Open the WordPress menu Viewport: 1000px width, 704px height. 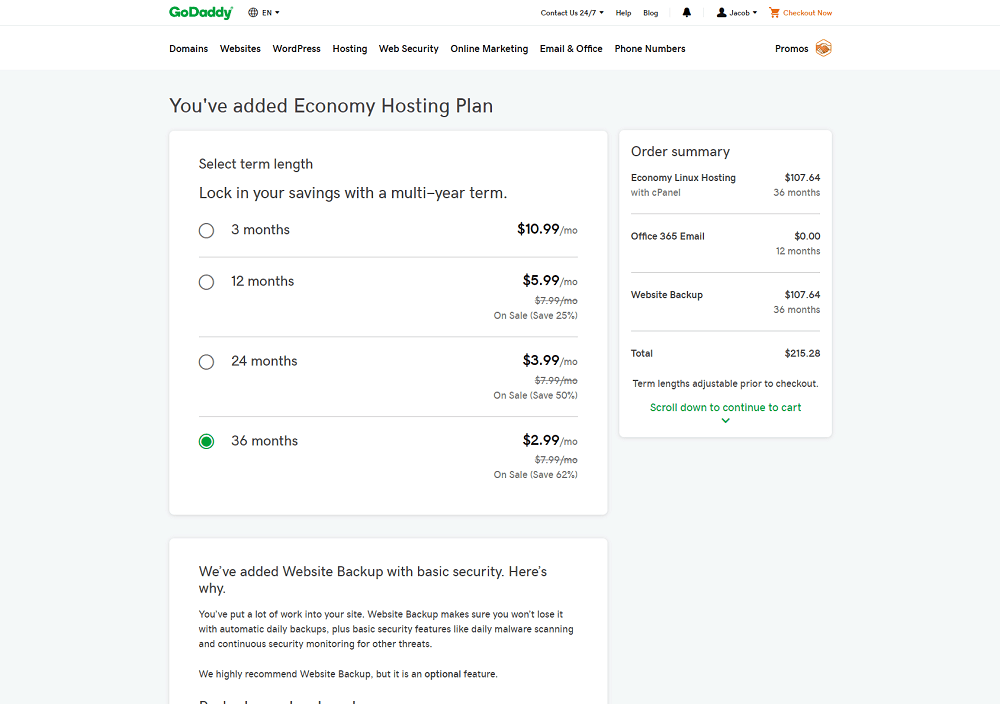click(297, 48)
